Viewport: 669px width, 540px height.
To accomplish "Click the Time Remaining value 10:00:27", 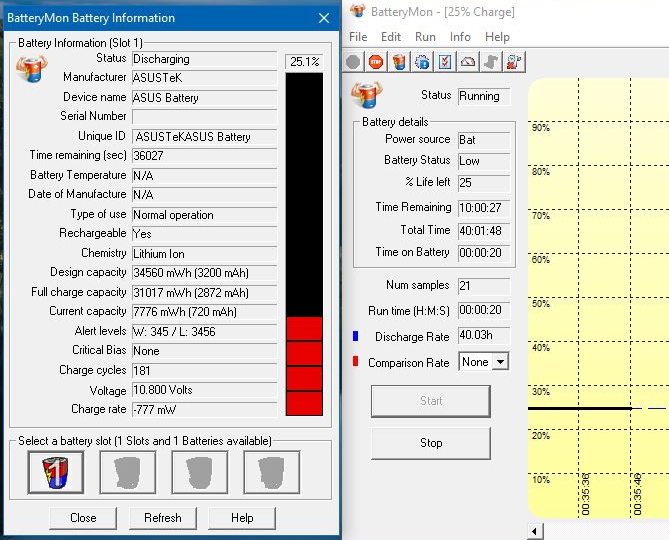I will (484, 208).
